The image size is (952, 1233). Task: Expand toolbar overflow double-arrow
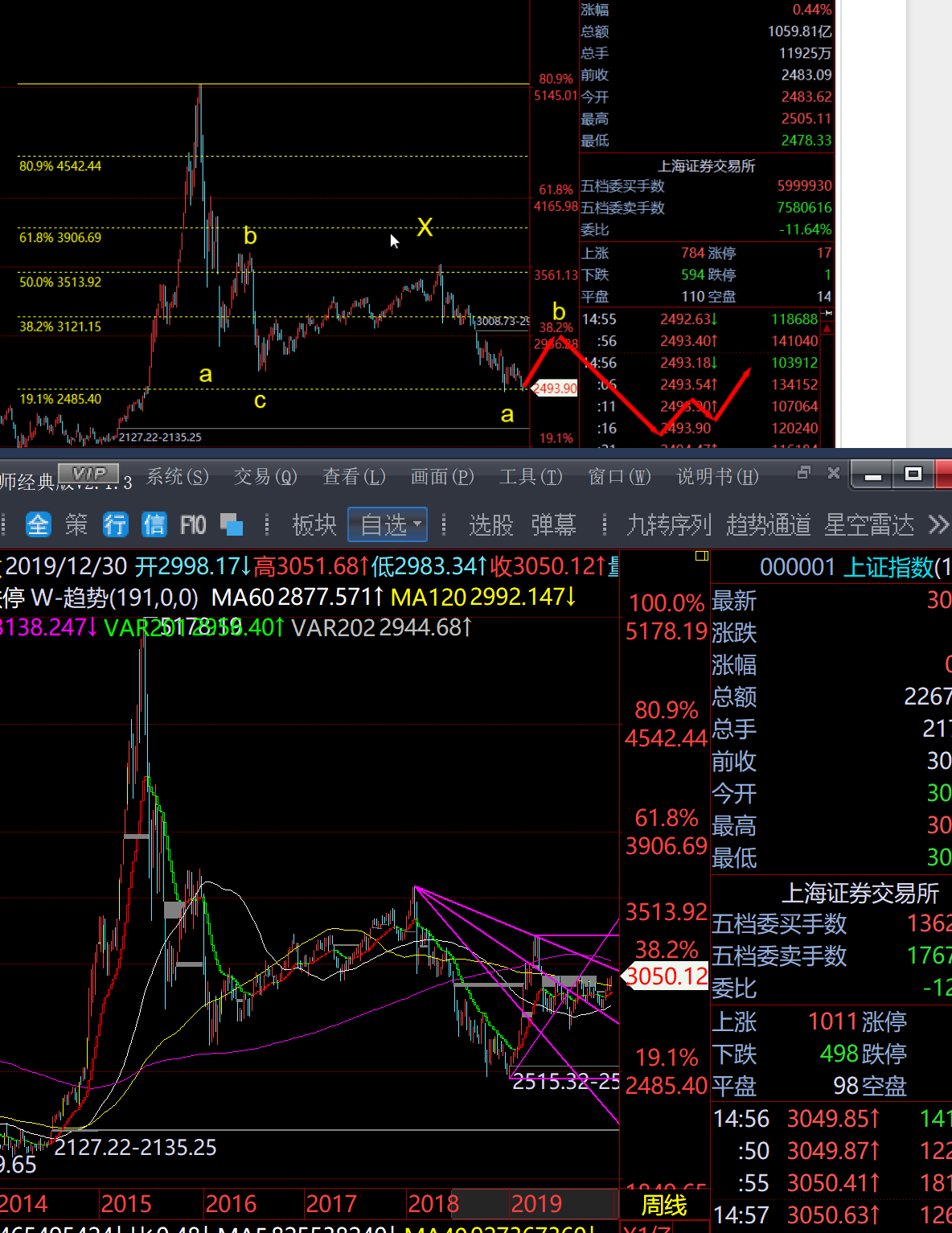(938, 525)
